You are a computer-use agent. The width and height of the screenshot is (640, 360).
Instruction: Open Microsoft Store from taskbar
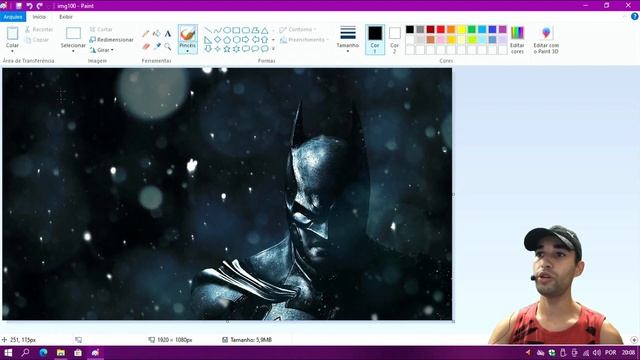(x=78, y=353)
